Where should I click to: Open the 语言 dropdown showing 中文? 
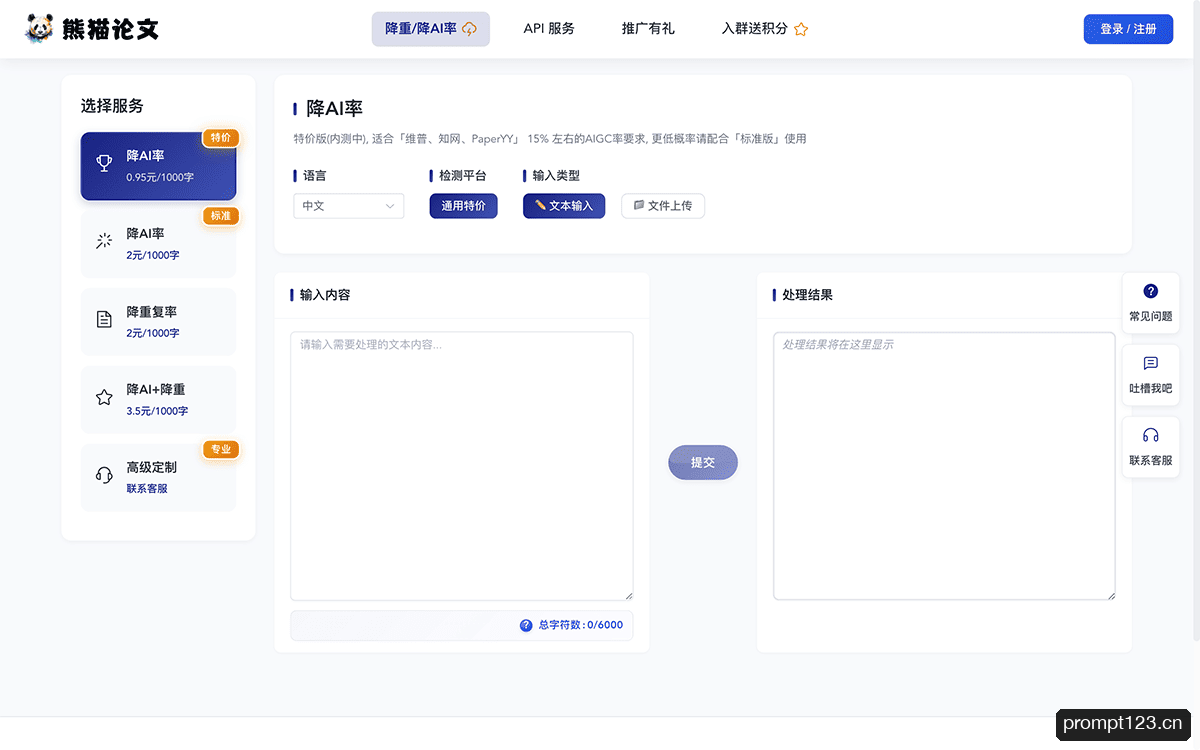pos(349,206)
